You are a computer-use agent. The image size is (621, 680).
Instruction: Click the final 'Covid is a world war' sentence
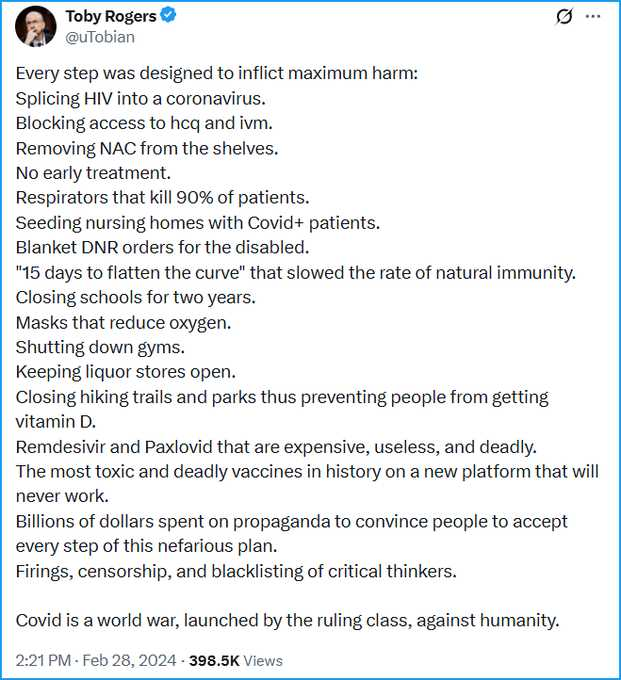point(288,621)
